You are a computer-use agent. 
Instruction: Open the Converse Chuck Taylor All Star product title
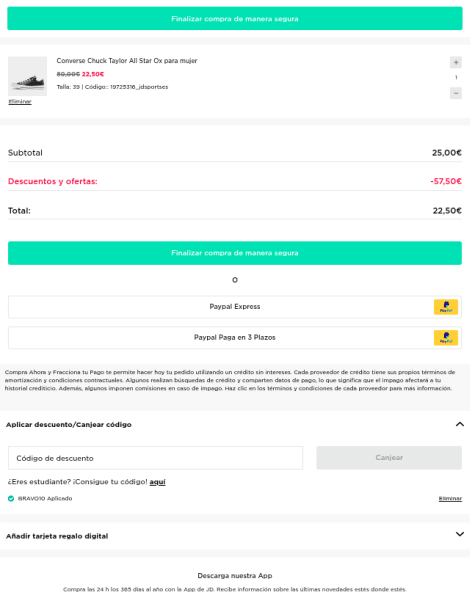tap(128, 61)
